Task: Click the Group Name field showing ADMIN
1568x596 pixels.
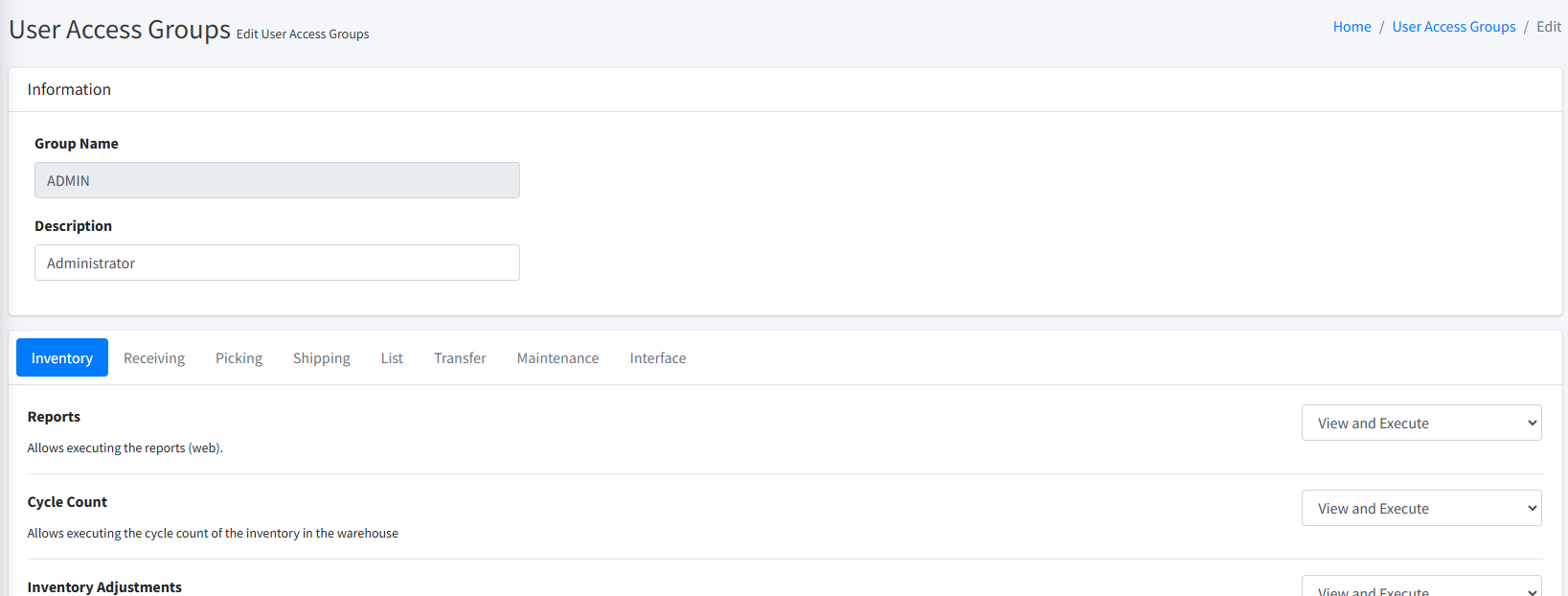Action: coord(277,180)
